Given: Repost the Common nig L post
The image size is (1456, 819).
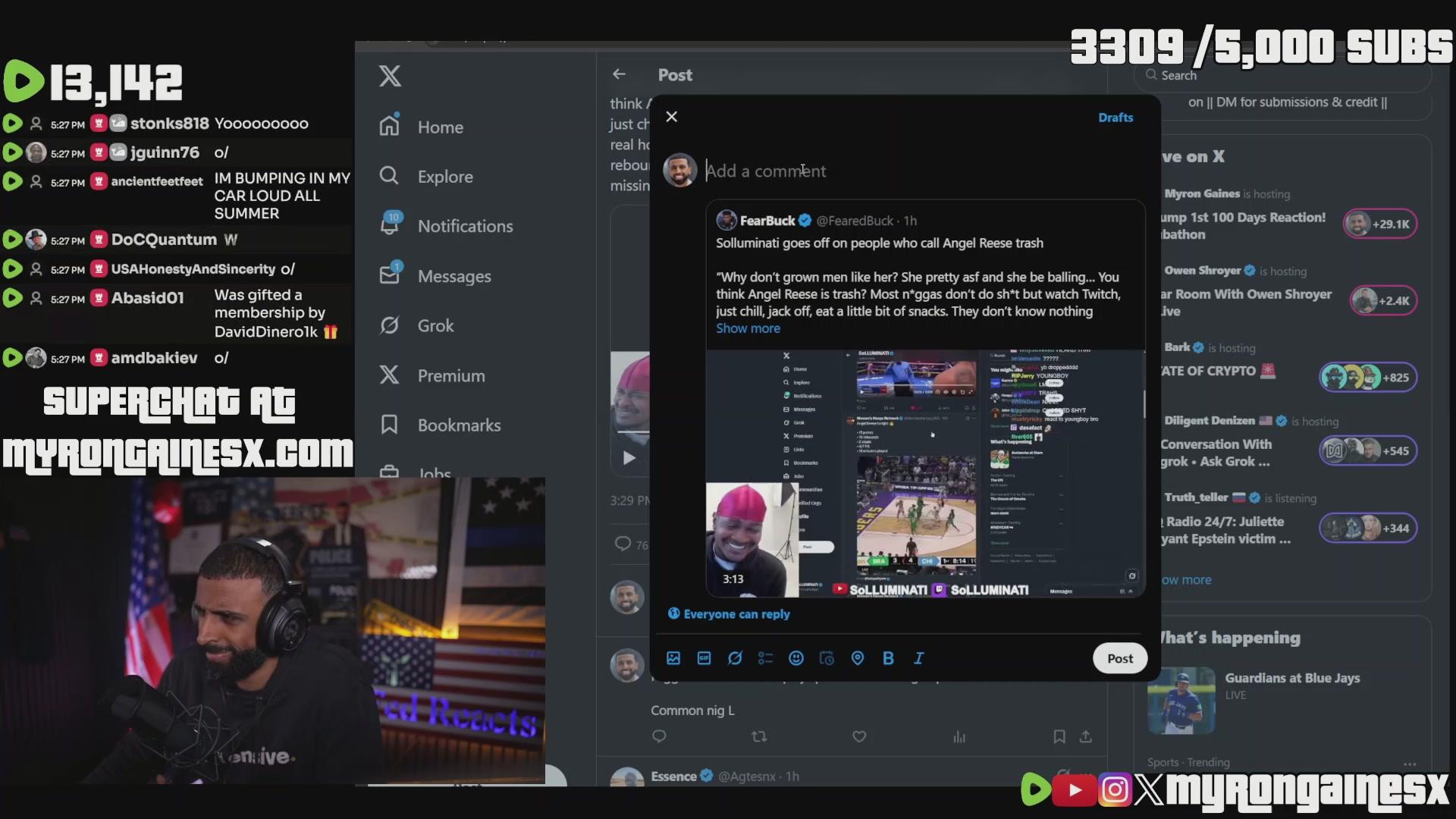Looking at the screenshot, I should pyautogui.click(x=759, y=736).
